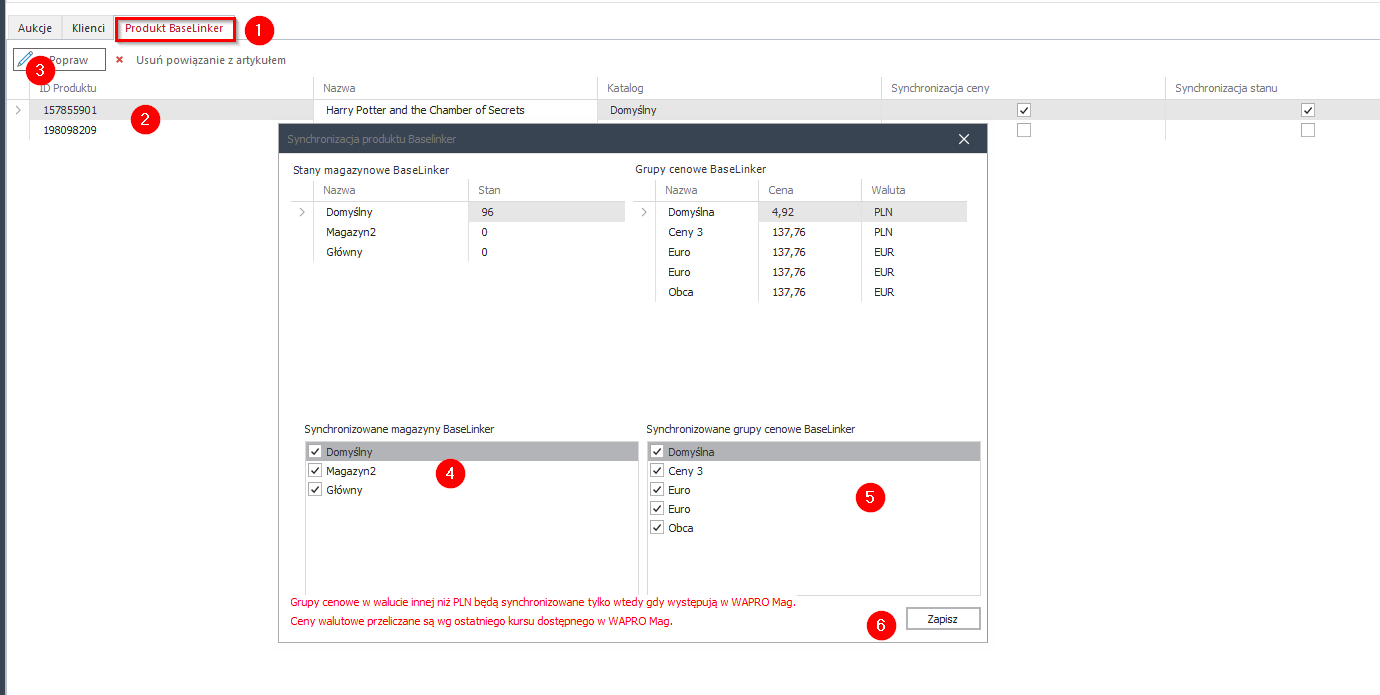
Task: Uncheck Domyślna in synchronized price groups list
Action: pyautogui.click(x=657, y=452)
